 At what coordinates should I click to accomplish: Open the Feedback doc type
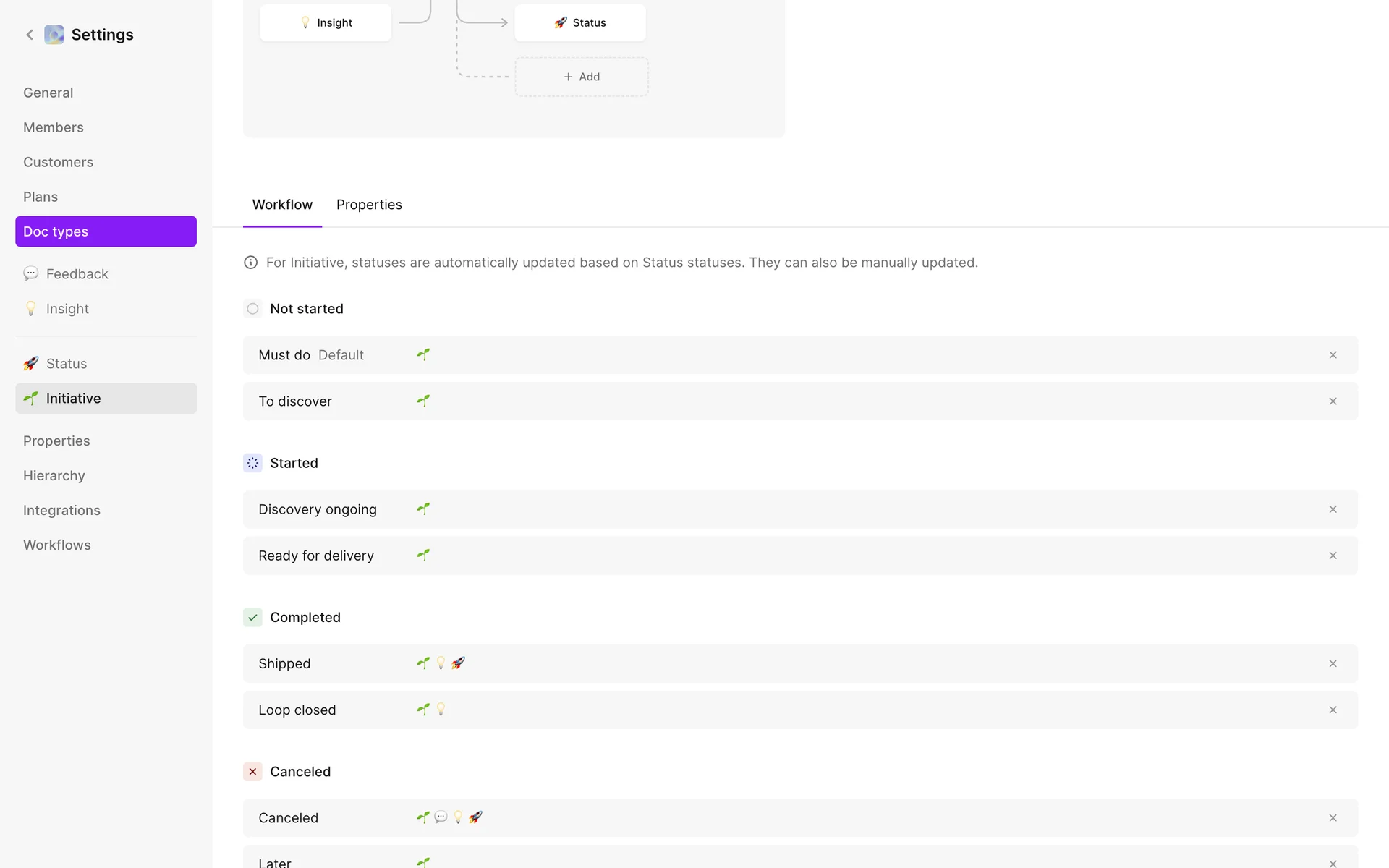point(77,274)
